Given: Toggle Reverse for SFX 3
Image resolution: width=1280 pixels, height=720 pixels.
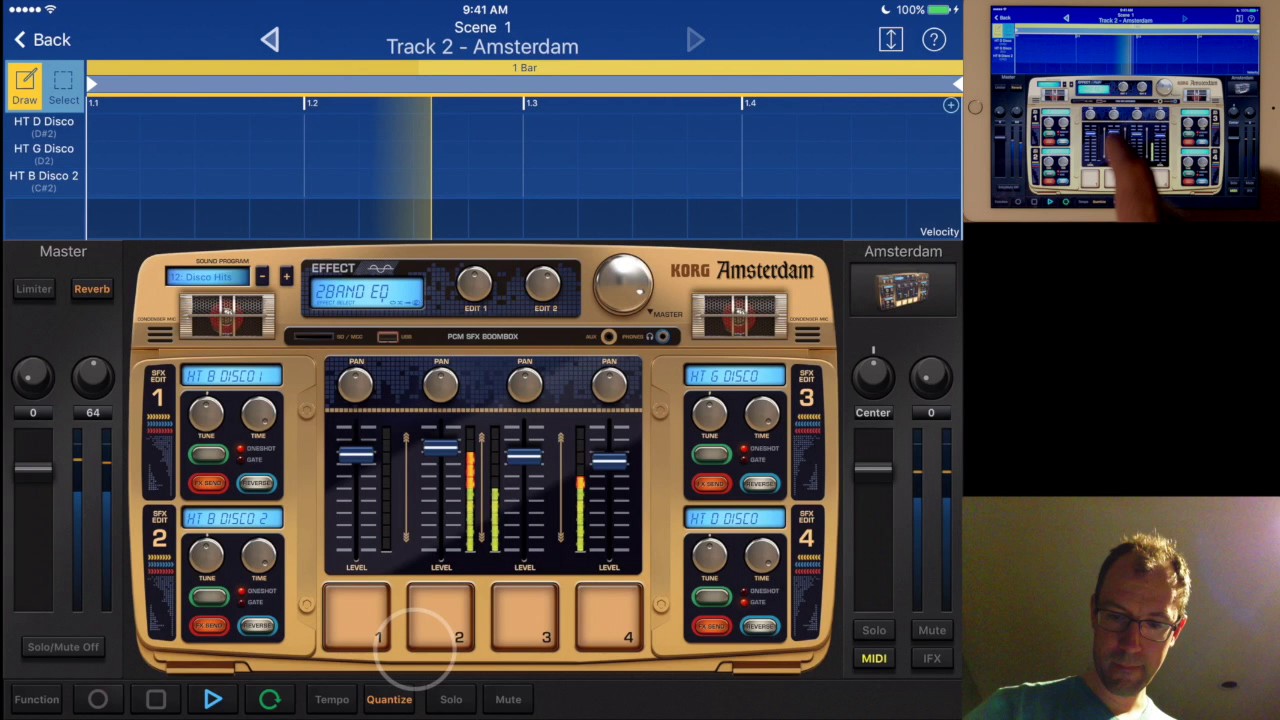Looking at the screenshot, I should pyautogui.click(x=760, y=484).
